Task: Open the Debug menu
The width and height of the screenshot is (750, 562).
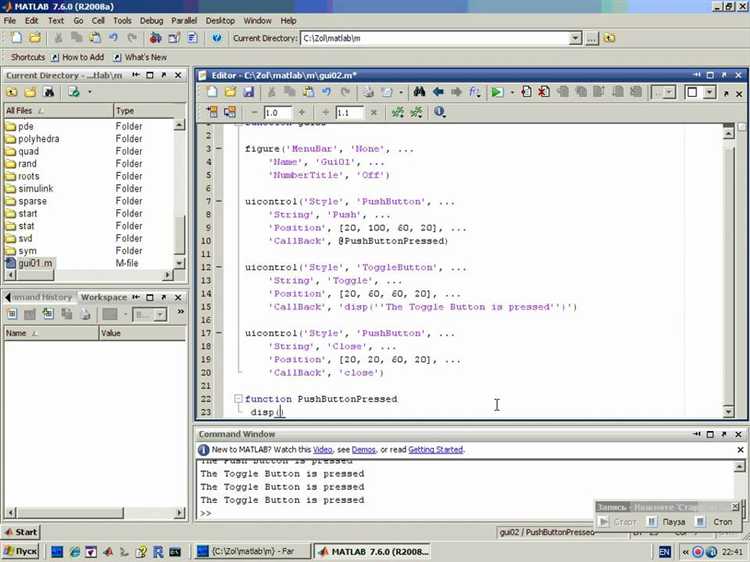Action: coord(151,21)
